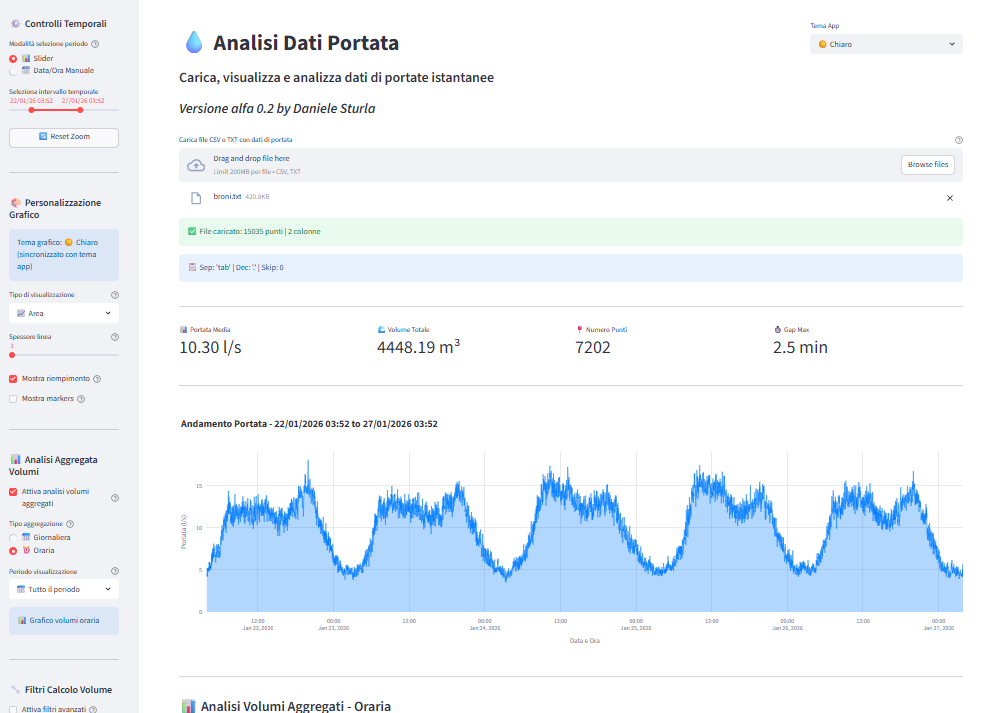
Task: Click help icon next to Mostra riempimento
Action: tap(98, 379)
